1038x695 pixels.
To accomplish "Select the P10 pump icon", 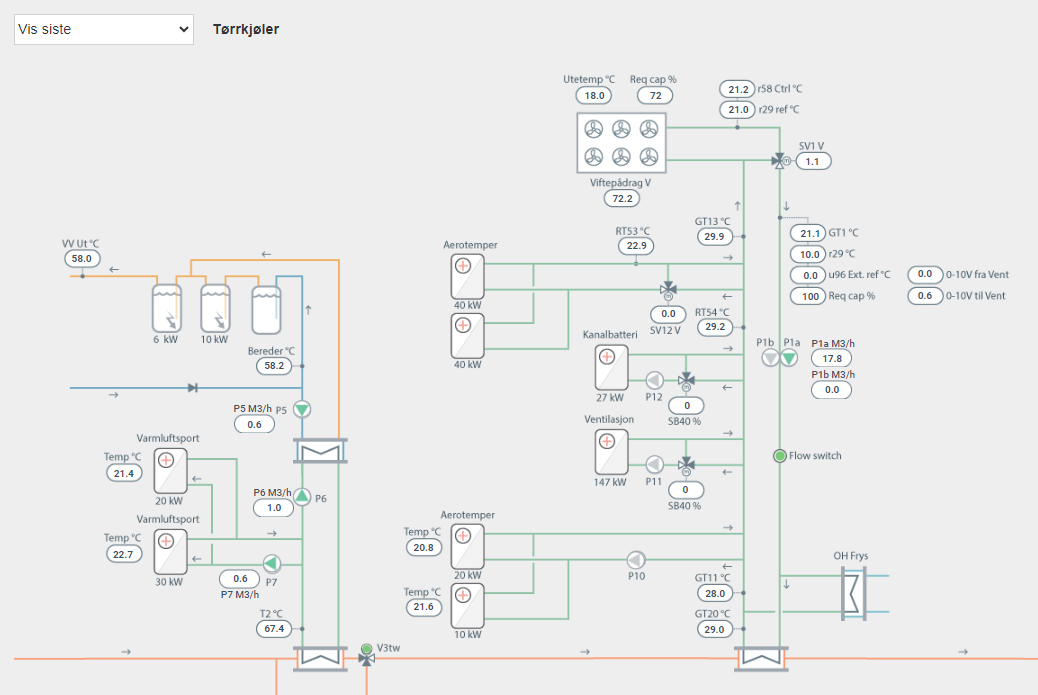I will coord(636,559).
